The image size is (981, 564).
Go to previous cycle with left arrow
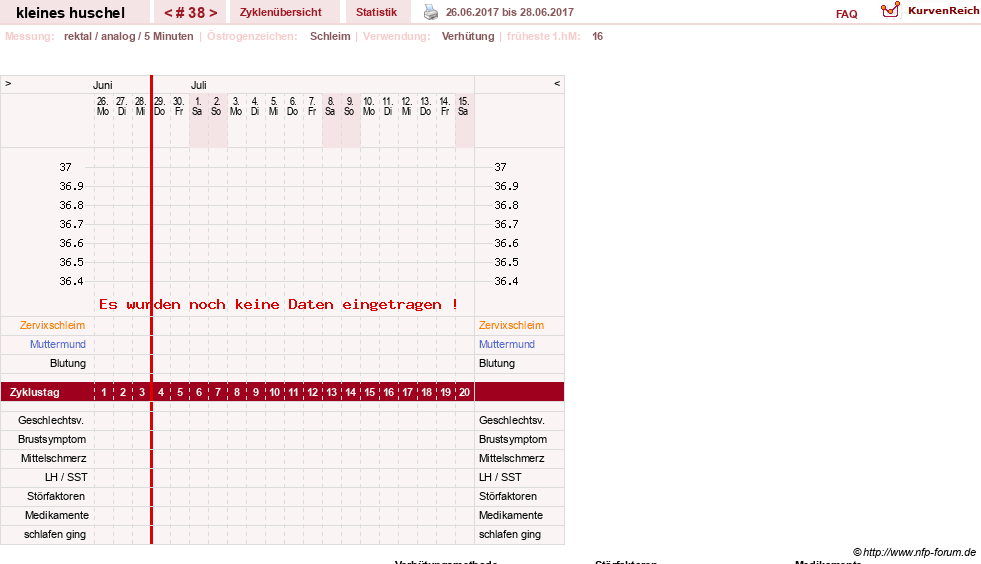coord(168,13)
